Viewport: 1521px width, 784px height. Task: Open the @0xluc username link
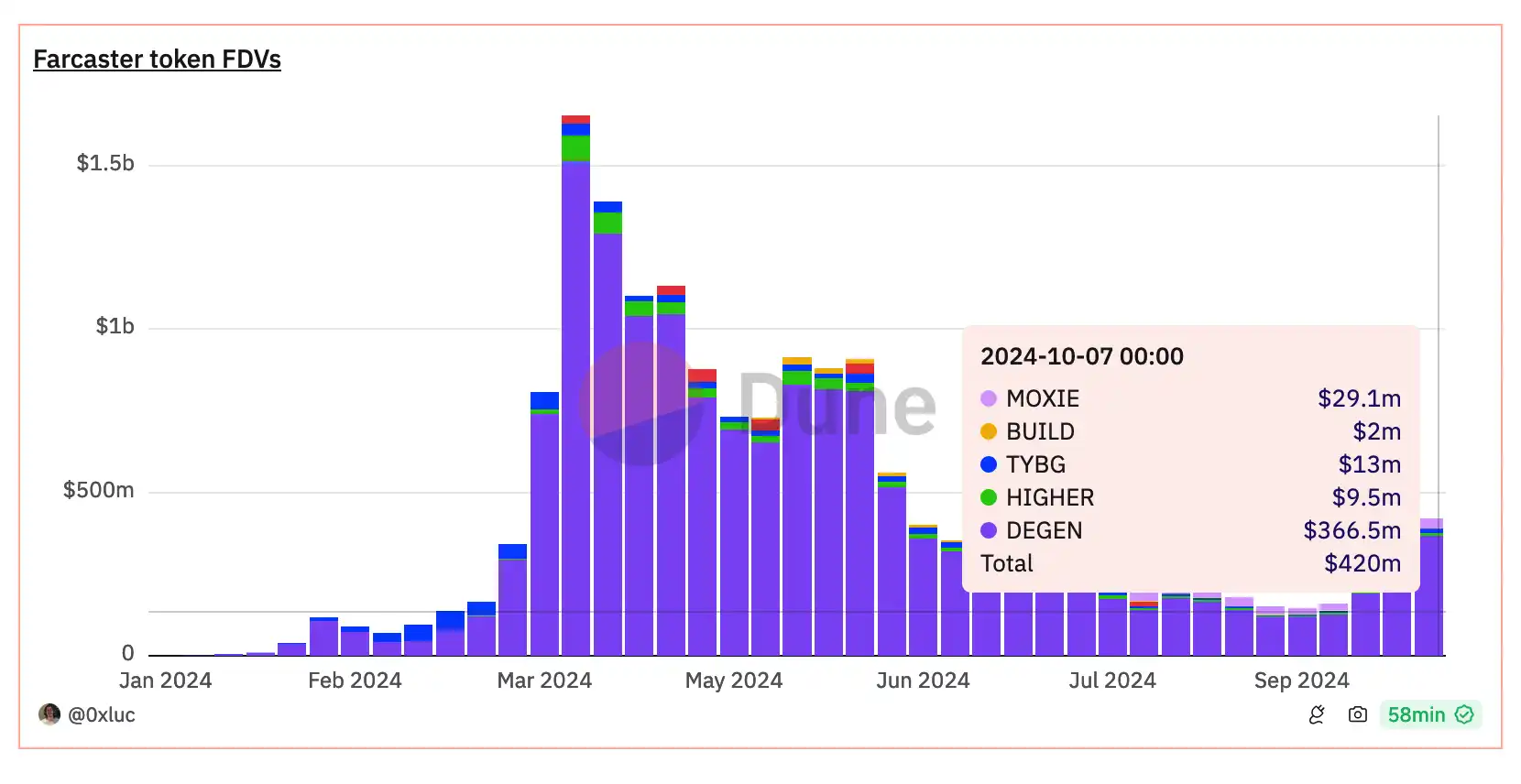coord(102,714)
